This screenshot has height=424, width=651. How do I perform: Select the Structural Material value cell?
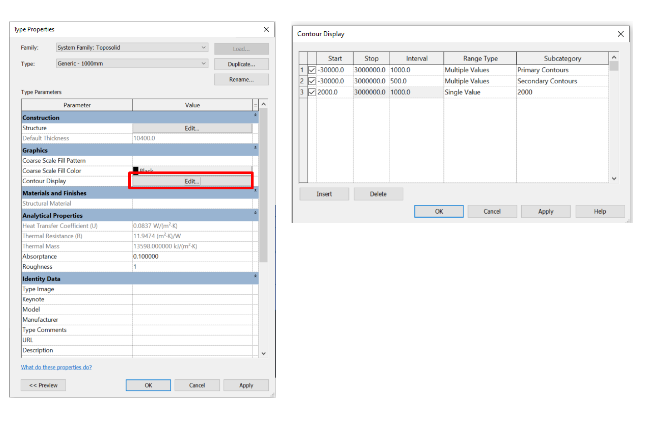click(x=192, y=203)
